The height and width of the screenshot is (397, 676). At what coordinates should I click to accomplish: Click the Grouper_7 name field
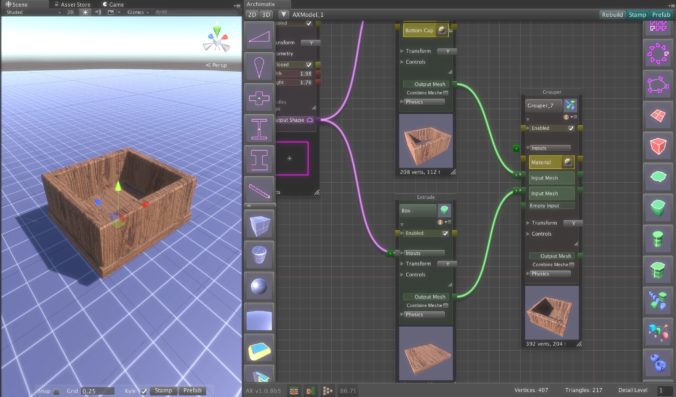544,105
